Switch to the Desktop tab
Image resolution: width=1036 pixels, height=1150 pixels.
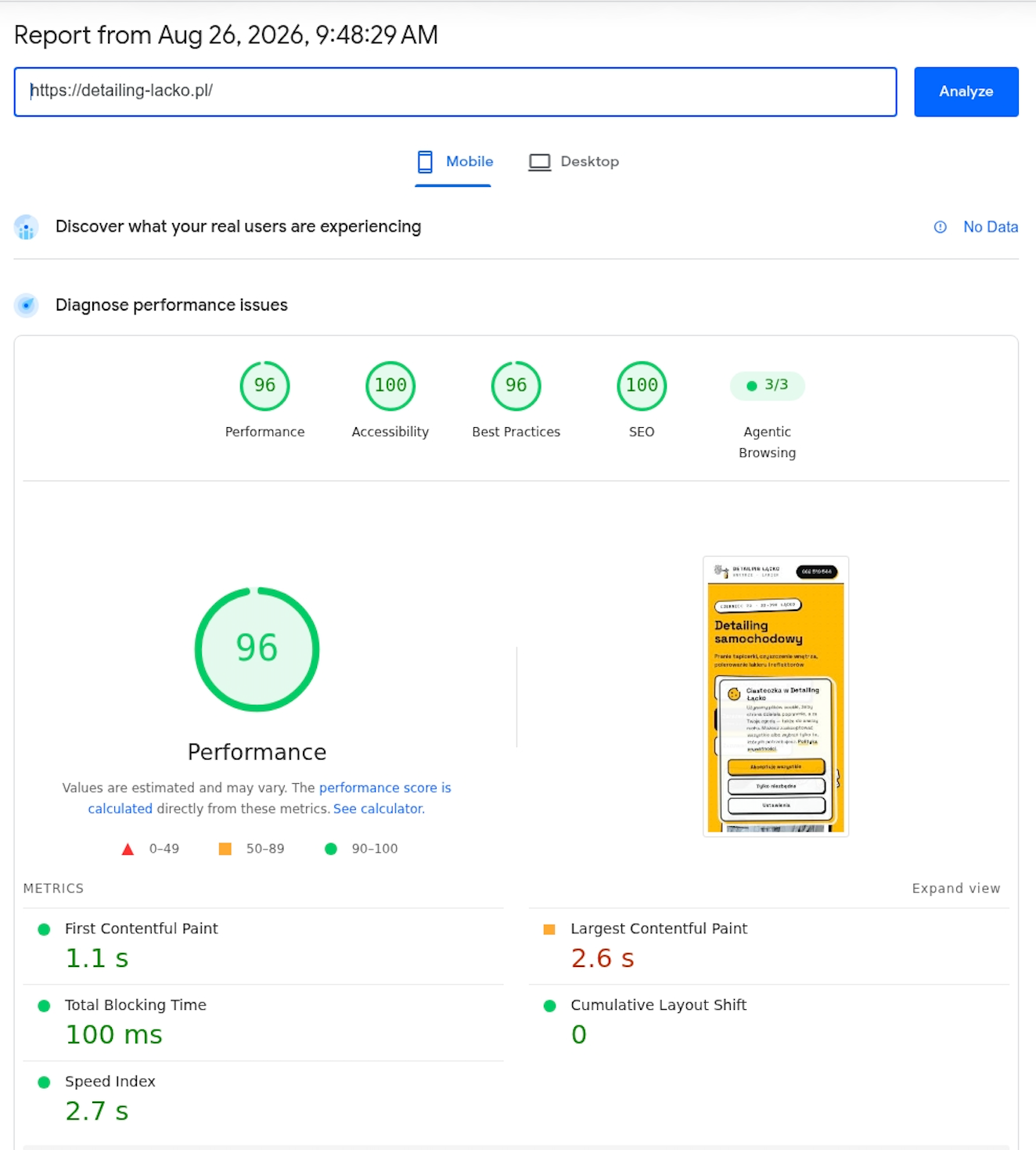pyautogui.click(x=574, y=162)
